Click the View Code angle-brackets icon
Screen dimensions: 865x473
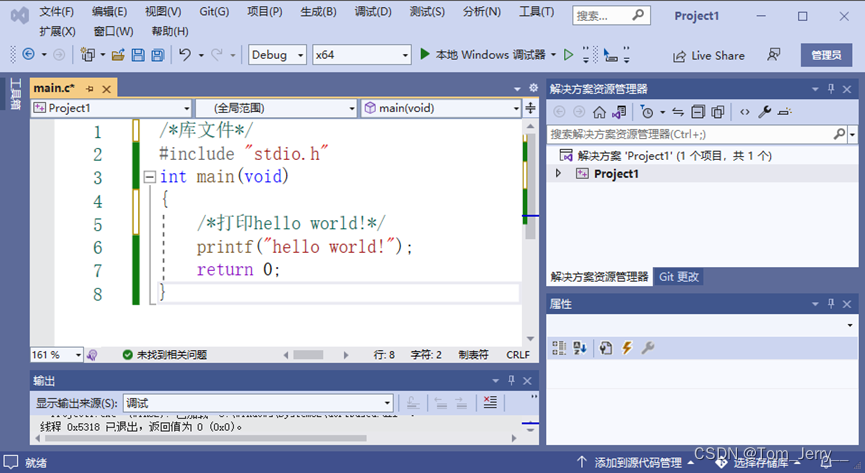[x=745, y=112]
